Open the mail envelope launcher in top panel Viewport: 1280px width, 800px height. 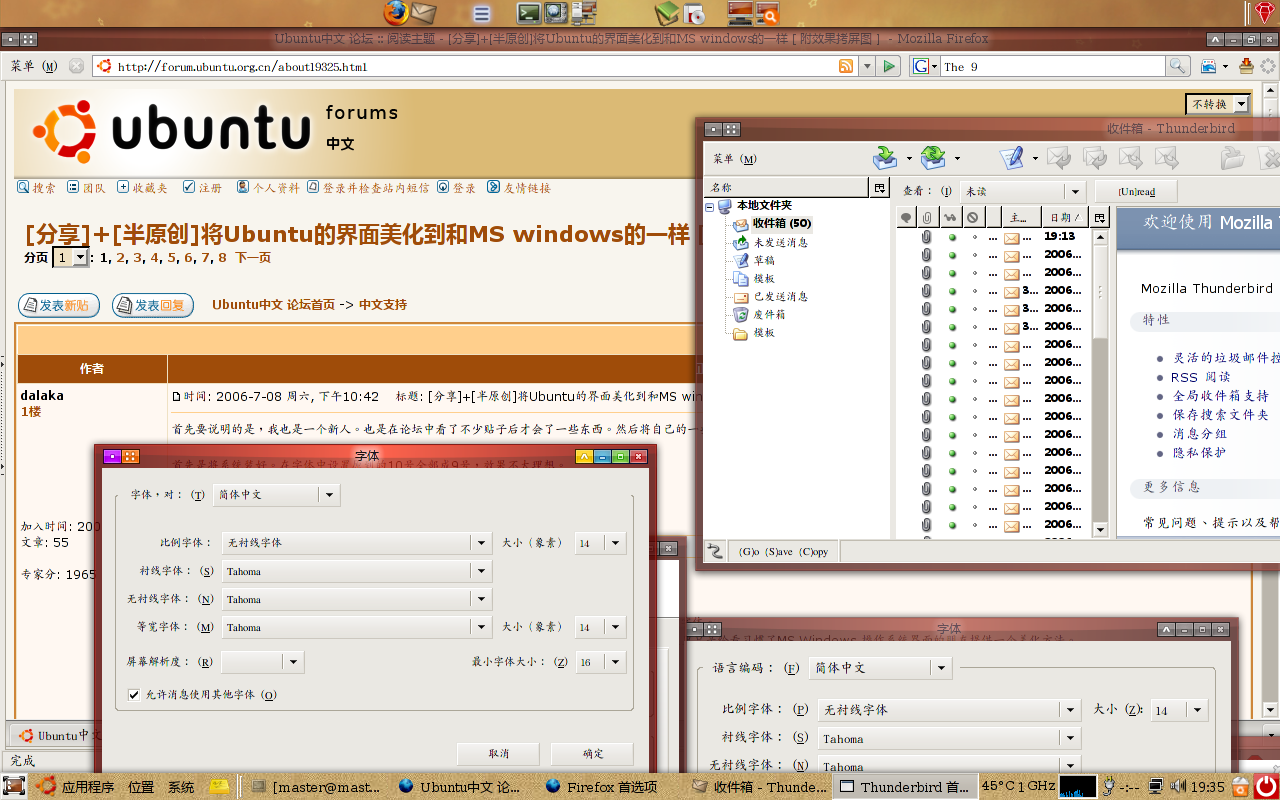(x=424, y=13)
